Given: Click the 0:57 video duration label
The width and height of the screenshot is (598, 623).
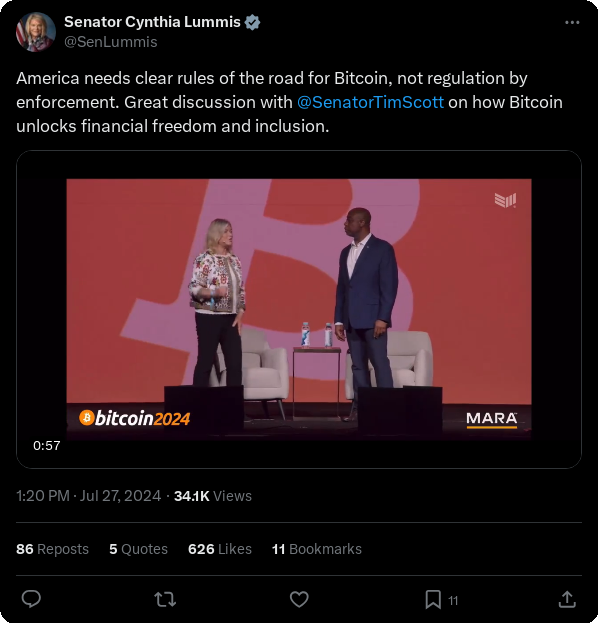Looking at the screenshot, I should [47, 445].
